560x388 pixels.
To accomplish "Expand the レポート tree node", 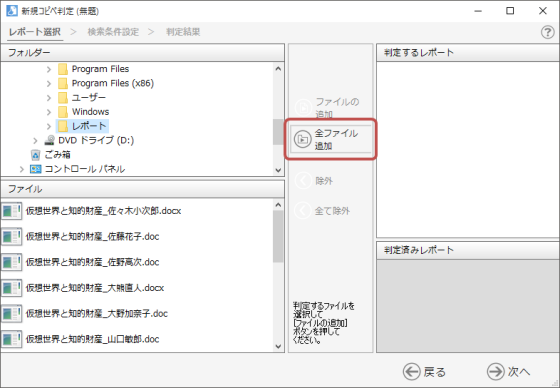I will pyautogui.click(x=49, y=126).
